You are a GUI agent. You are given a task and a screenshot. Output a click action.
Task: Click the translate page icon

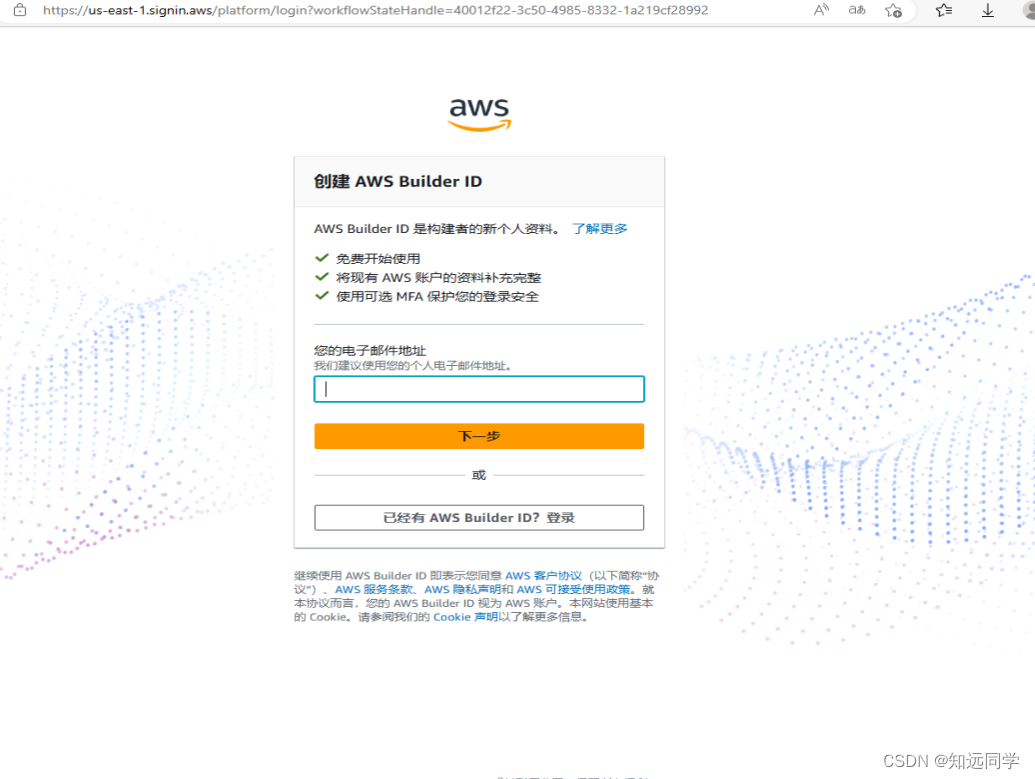coord(857,10)
